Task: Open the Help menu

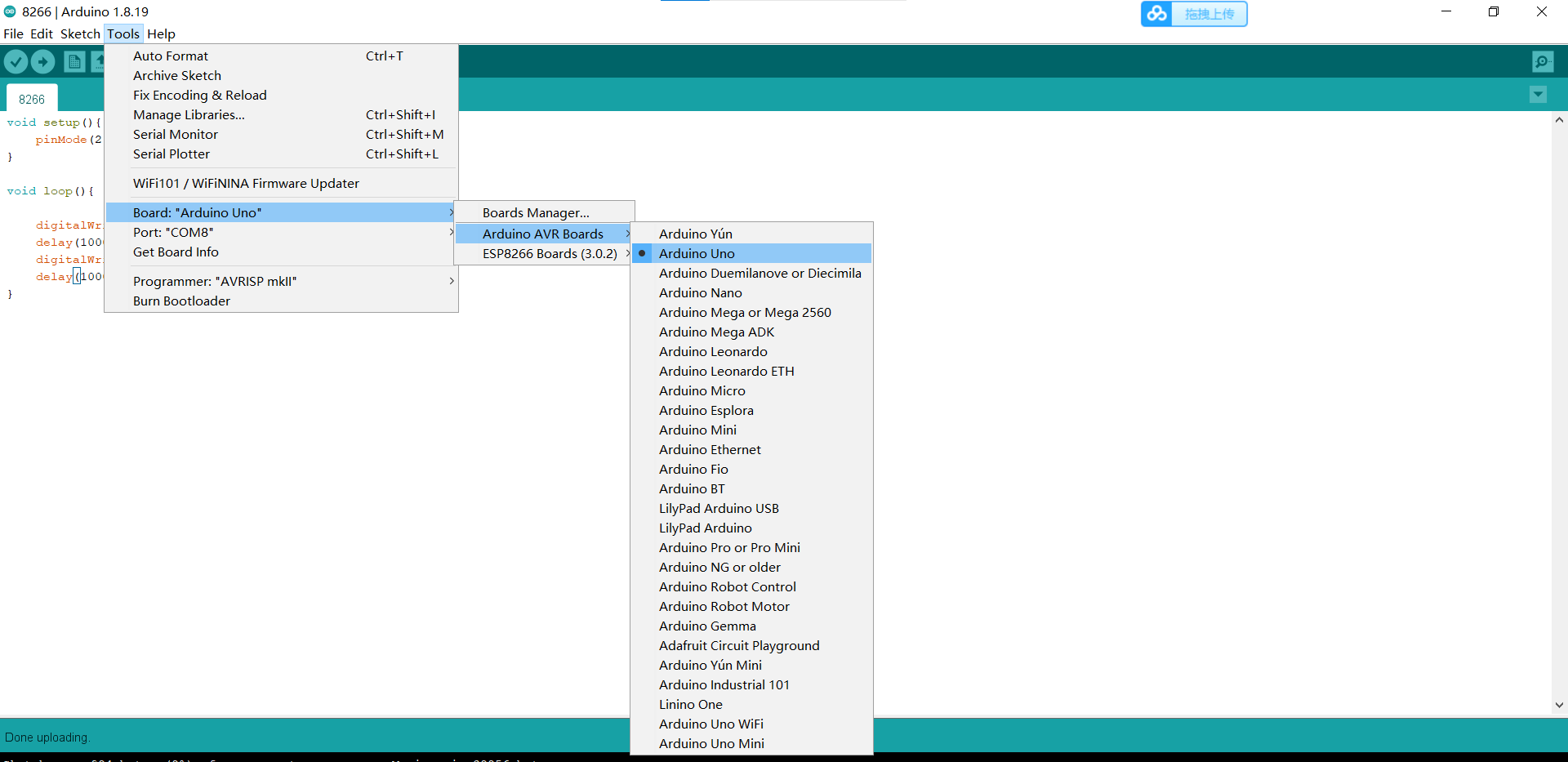Action: pyautogui.click(x=161, y=33)
